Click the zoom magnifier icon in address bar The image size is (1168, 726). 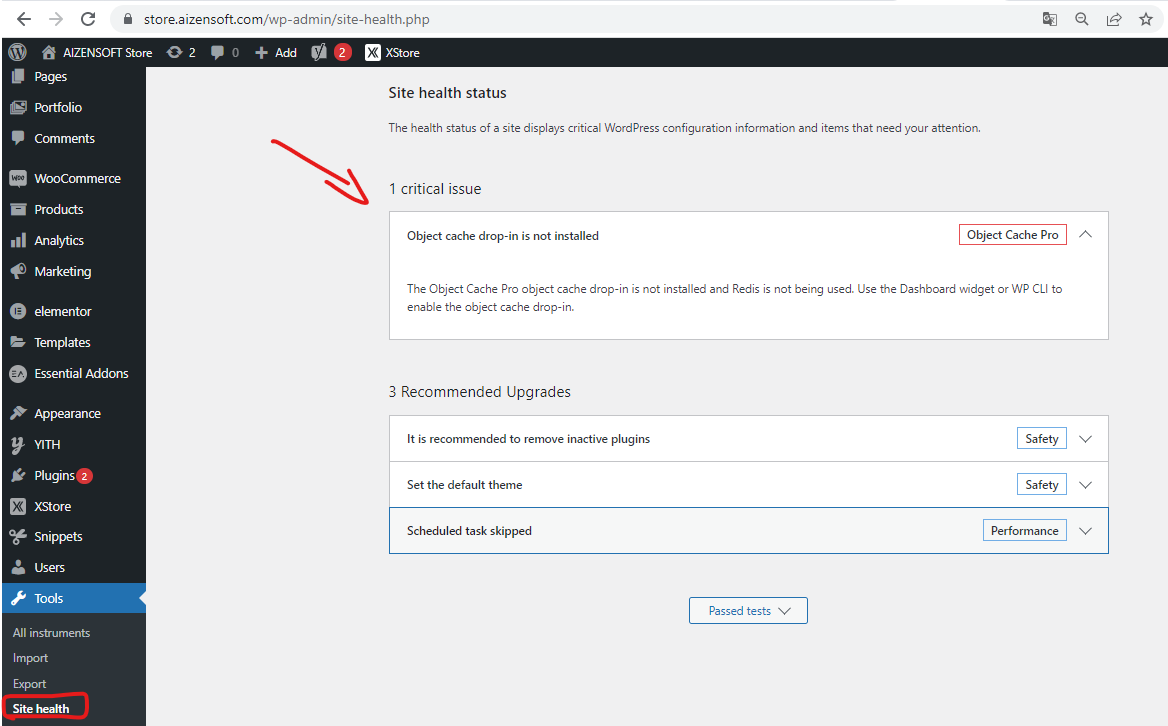[x=1082, y=19]
